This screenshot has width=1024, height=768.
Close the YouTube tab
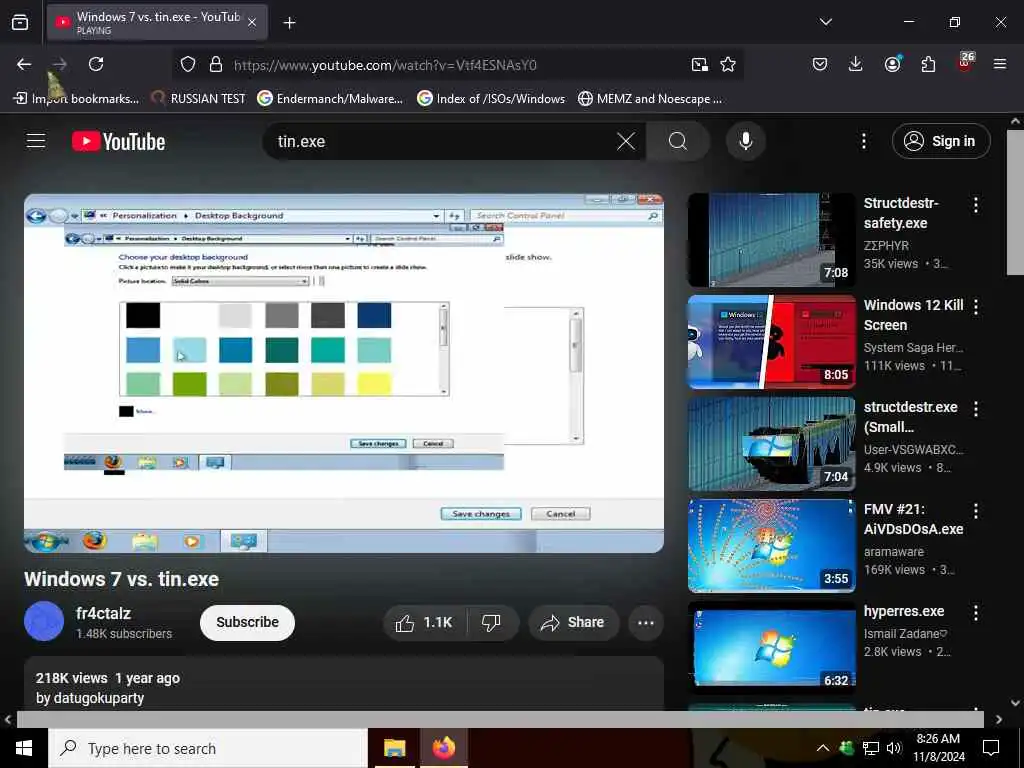(252, 22)
